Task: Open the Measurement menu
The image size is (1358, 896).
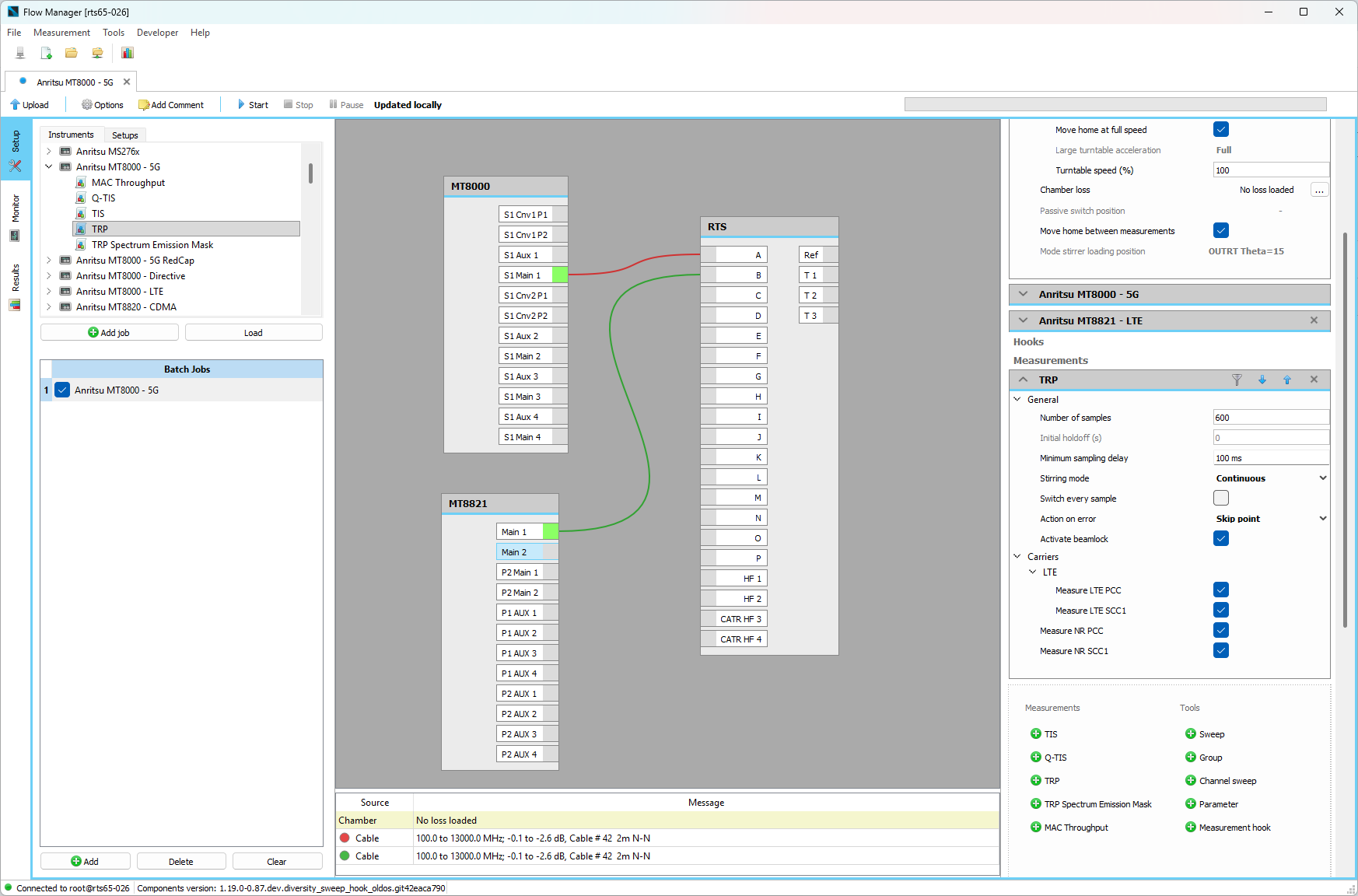Action: pos(61,33)
